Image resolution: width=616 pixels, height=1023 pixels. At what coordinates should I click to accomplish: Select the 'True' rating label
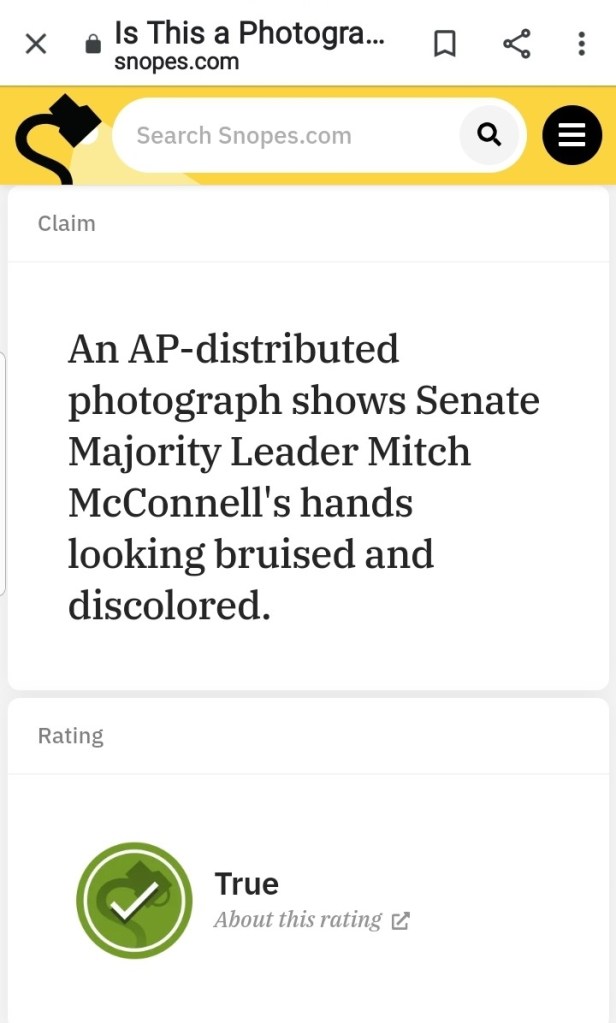(246, 884)
